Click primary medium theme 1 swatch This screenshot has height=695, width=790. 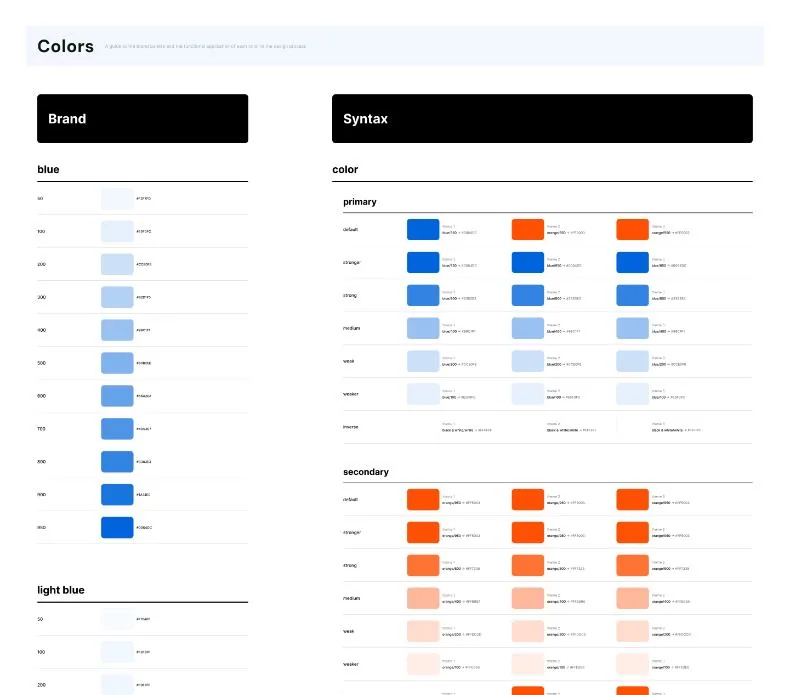423,328
